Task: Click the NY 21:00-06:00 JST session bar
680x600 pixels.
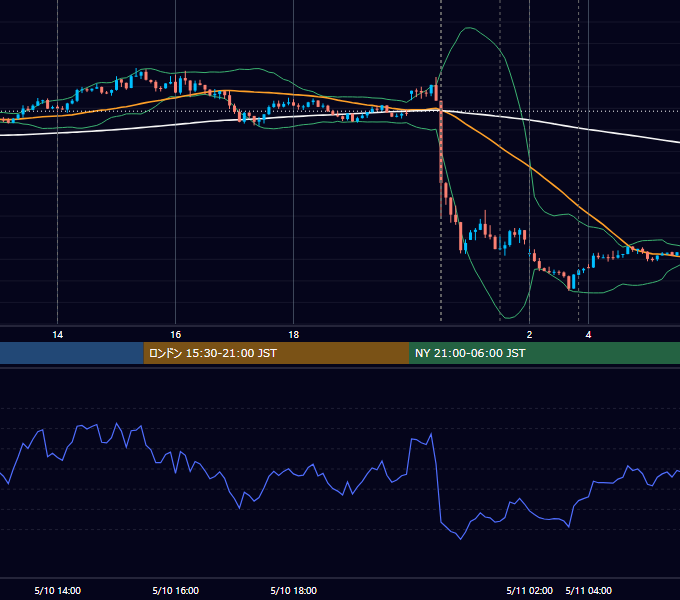Action: pyautogui.click(x=544, y=353)
